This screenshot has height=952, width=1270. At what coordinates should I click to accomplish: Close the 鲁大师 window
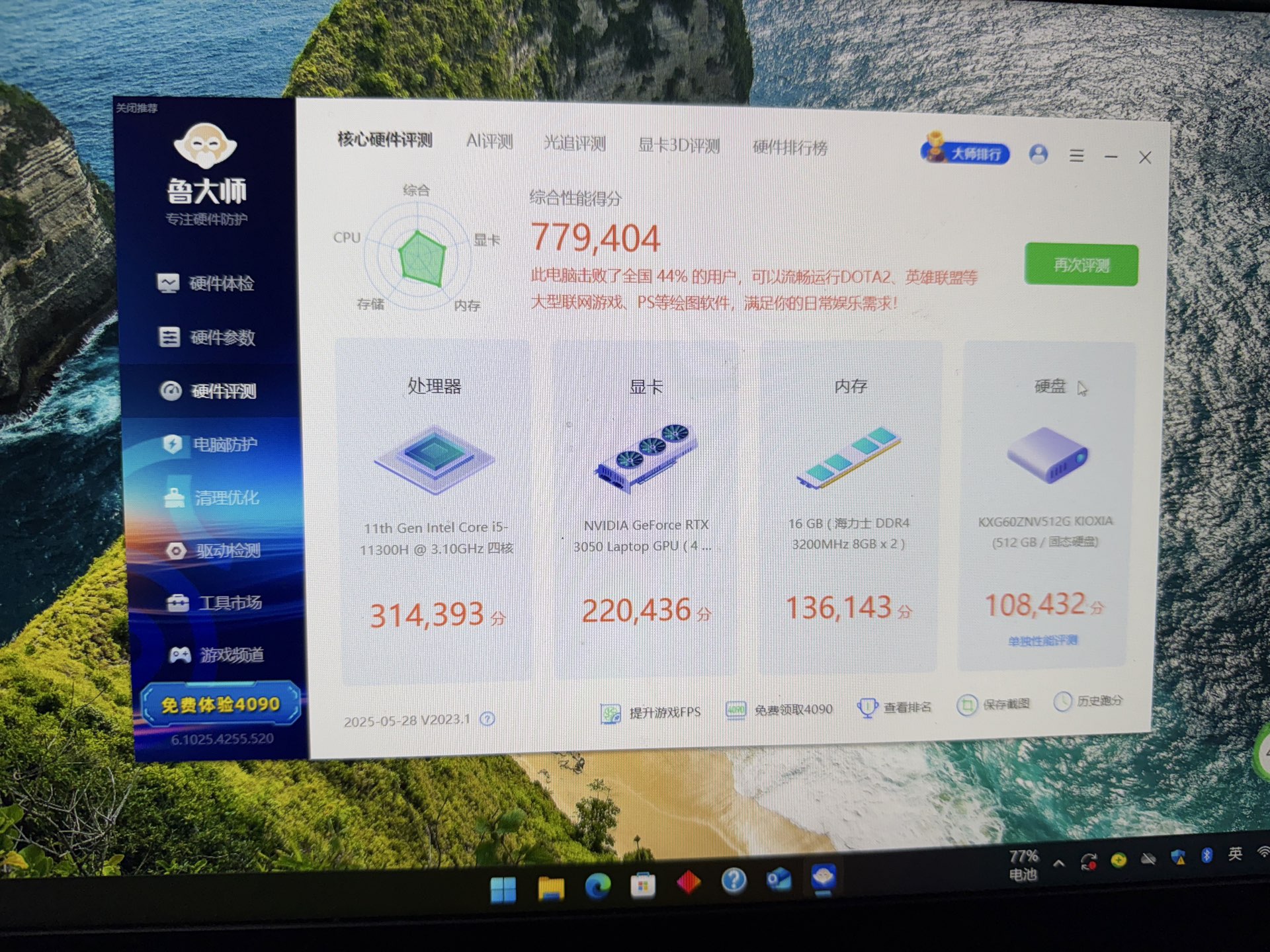pos(1145,157)
